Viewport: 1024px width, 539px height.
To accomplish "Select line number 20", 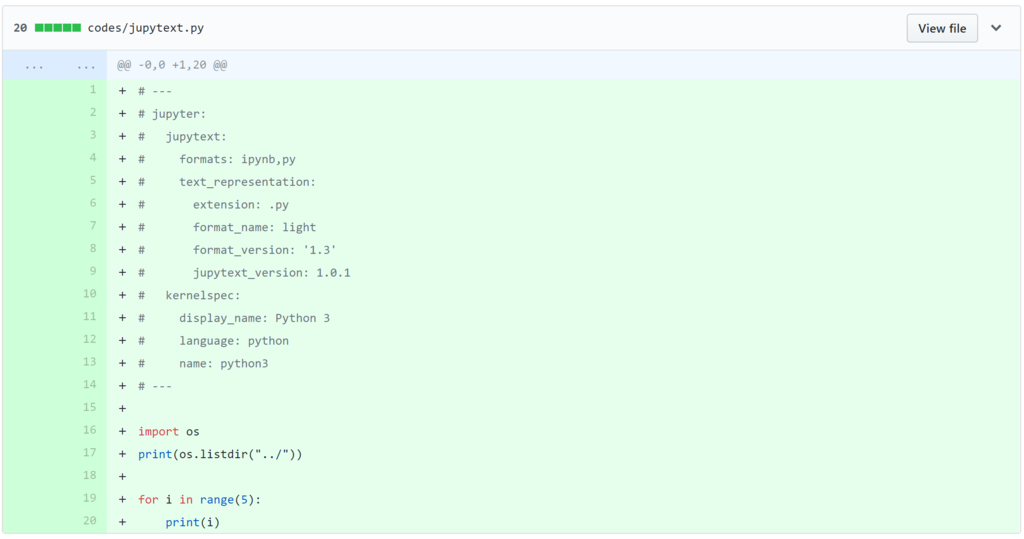I will tap(89, 521).
